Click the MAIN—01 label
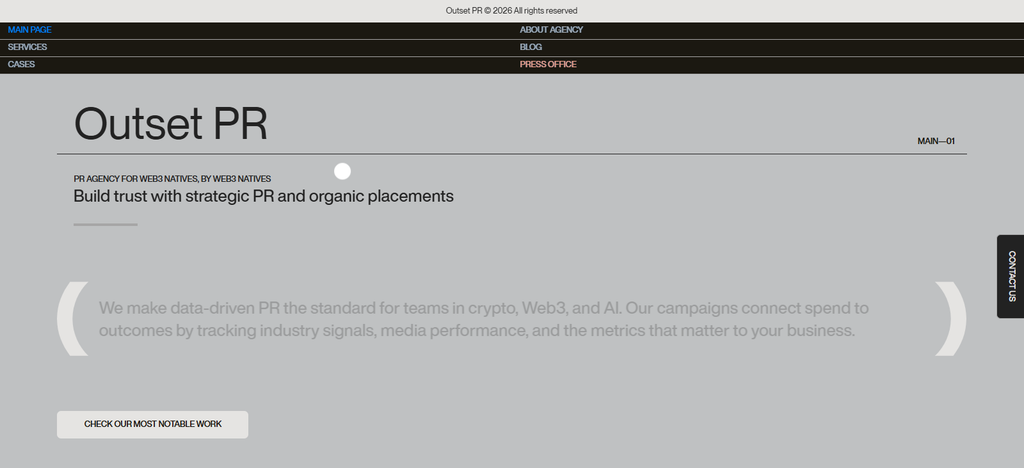 tap(936, 141)
